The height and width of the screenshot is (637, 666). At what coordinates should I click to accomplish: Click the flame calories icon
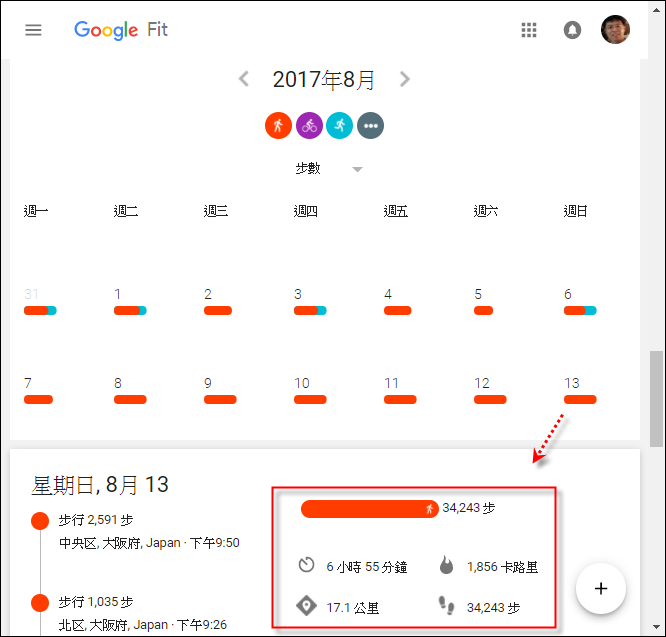(x=446, y=565)
